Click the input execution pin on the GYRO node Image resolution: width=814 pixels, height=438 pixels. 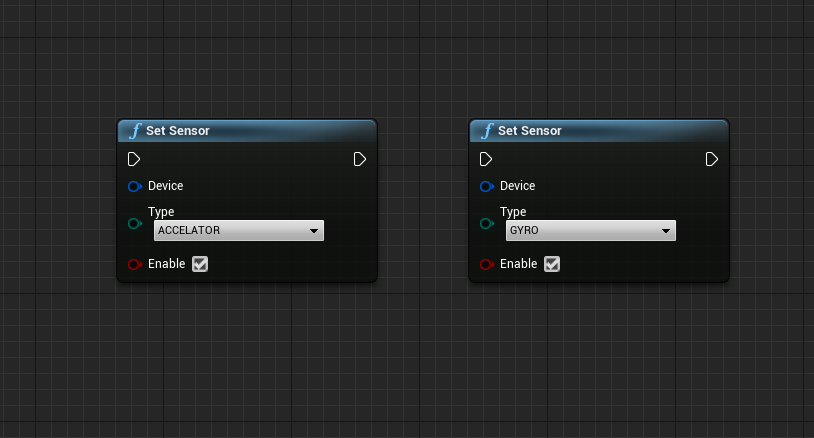pos(486,159)
